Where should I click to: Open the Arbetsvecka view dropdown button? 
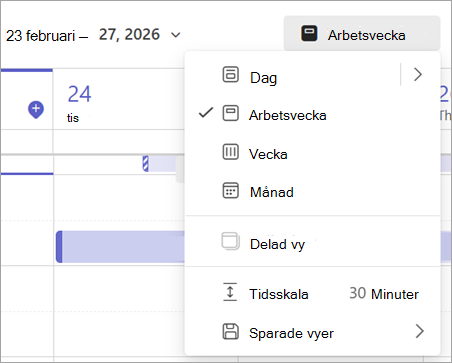click(x=362, y=34)
